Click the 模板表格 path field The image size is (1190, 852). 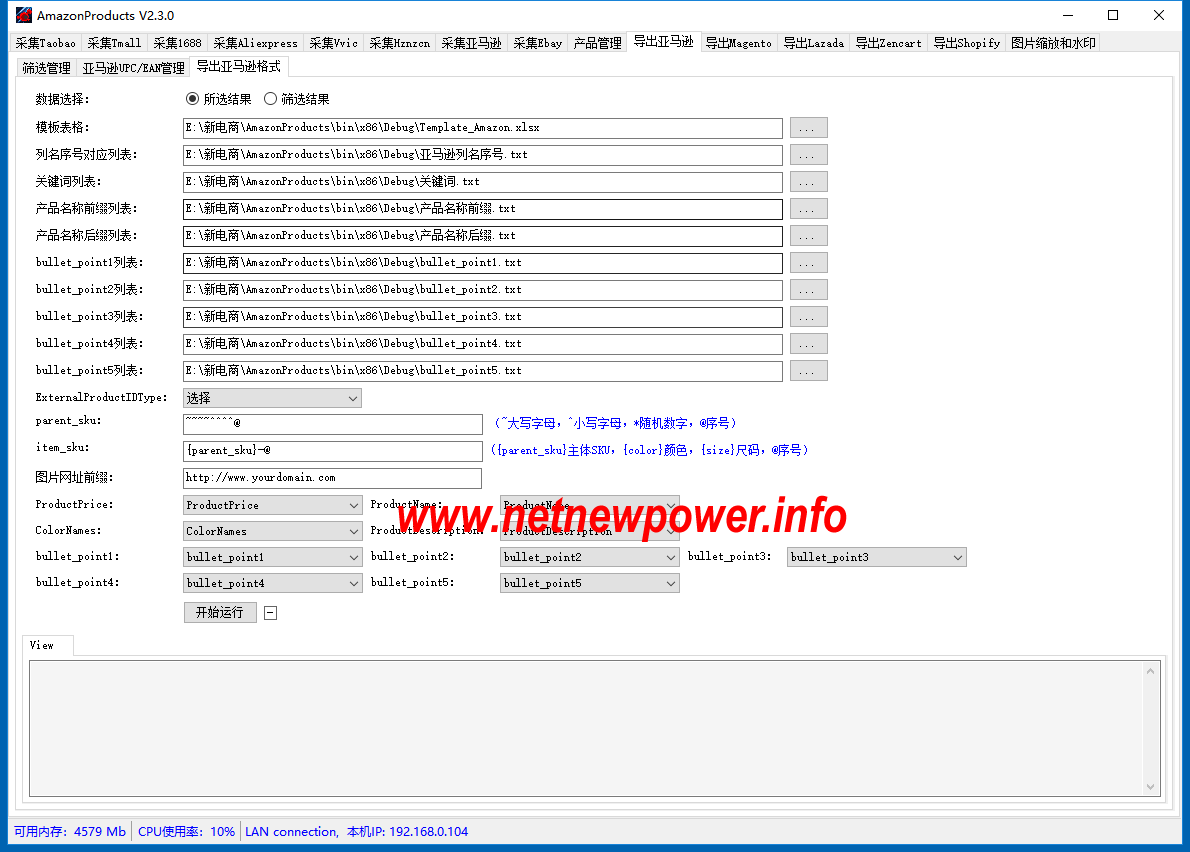click(x=483, y=127)
